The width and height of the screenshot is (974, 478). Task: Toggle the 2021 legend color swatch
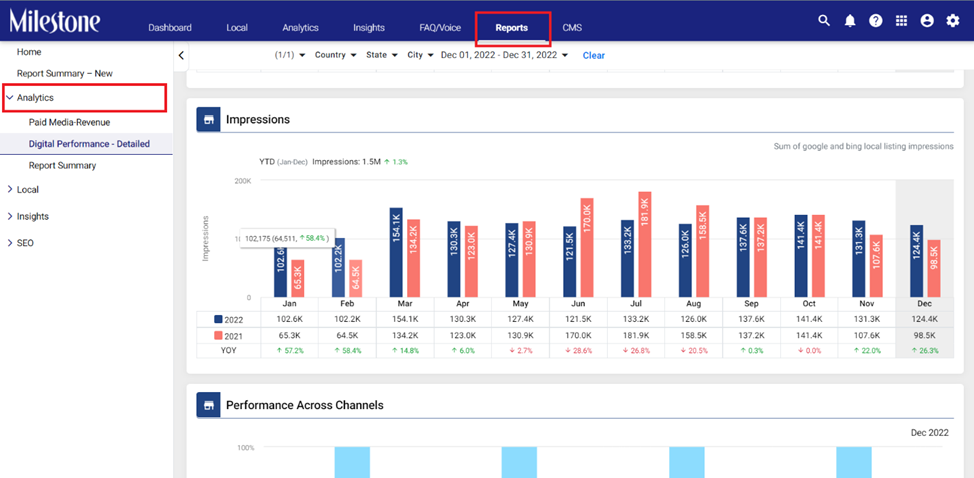point(218,335)
